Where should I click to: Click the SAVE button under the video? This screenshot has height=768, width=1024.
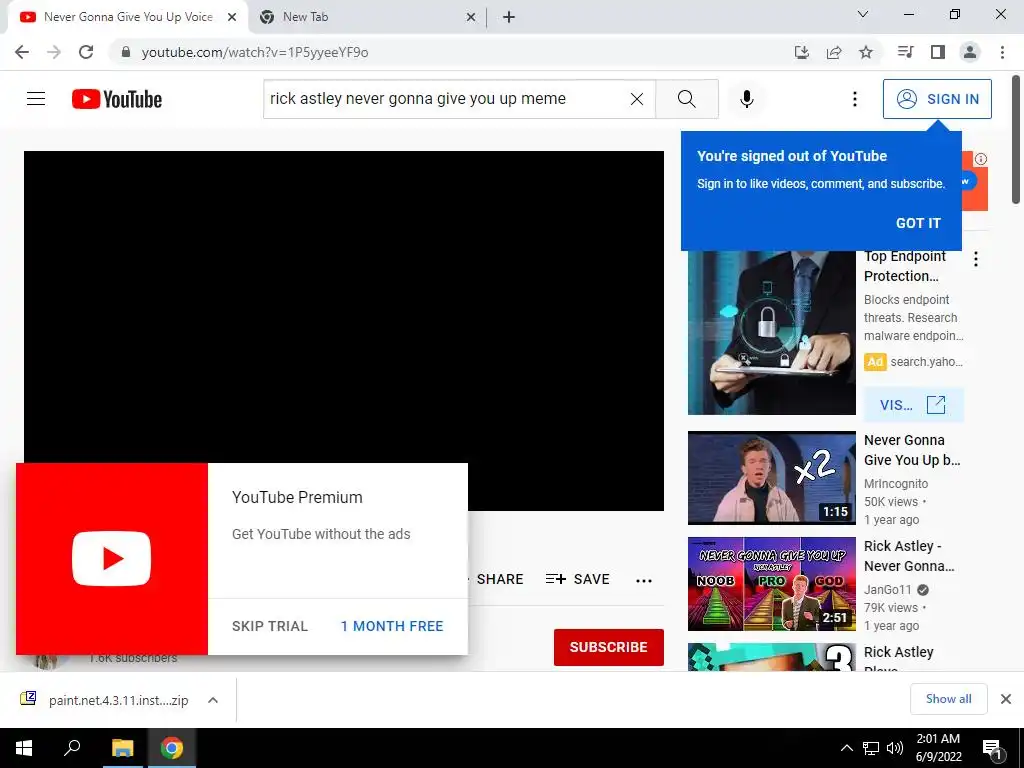pos(578,579)
